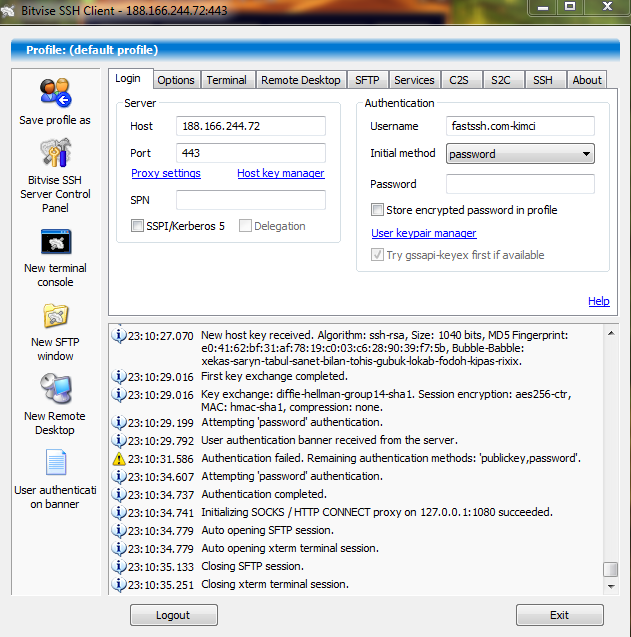Open the Services tab
This screenshot has height=637, width=631.
coord(414,80)
